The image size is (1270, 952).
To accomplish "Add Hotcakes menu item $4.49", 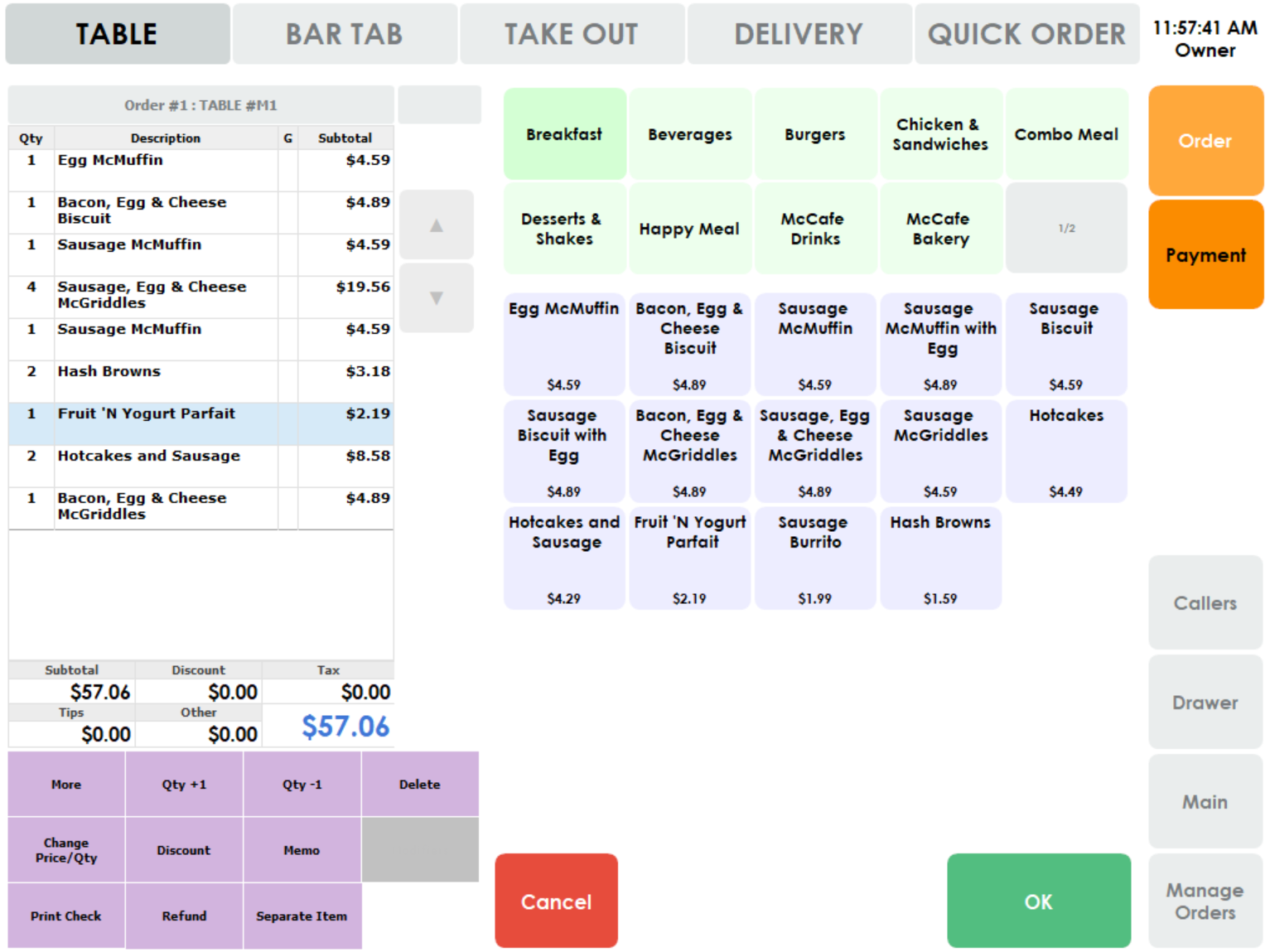I will tap(1066, 451).
